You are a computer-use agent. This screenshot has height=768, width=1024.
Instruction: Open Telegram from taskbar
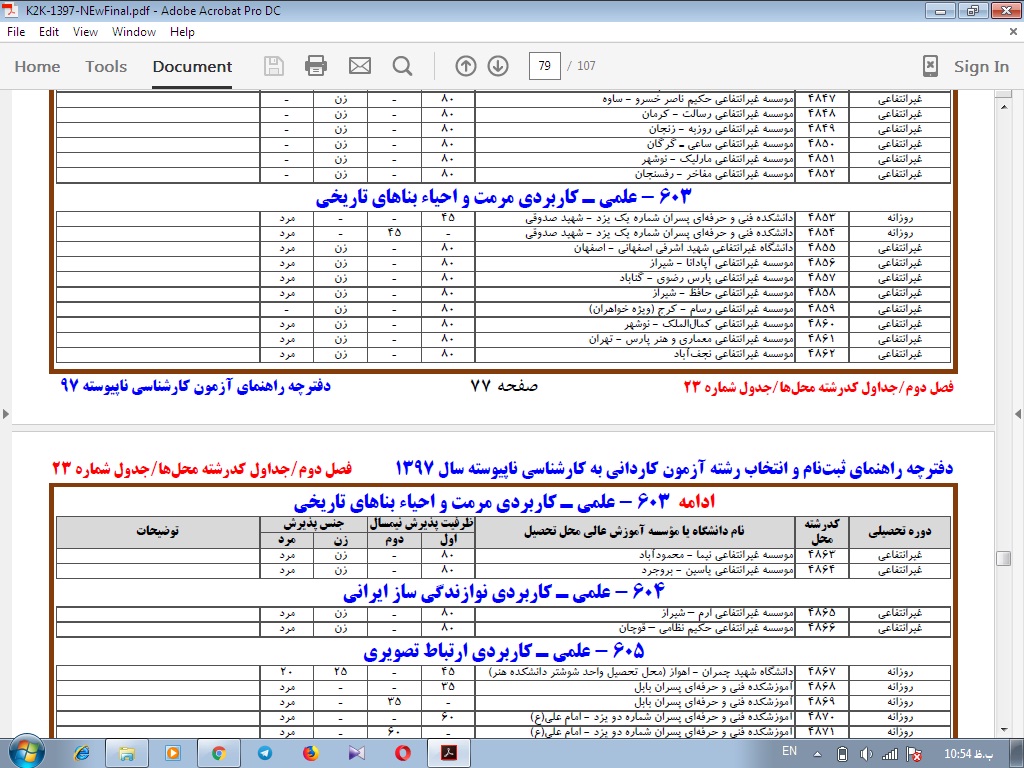(264, 754)
